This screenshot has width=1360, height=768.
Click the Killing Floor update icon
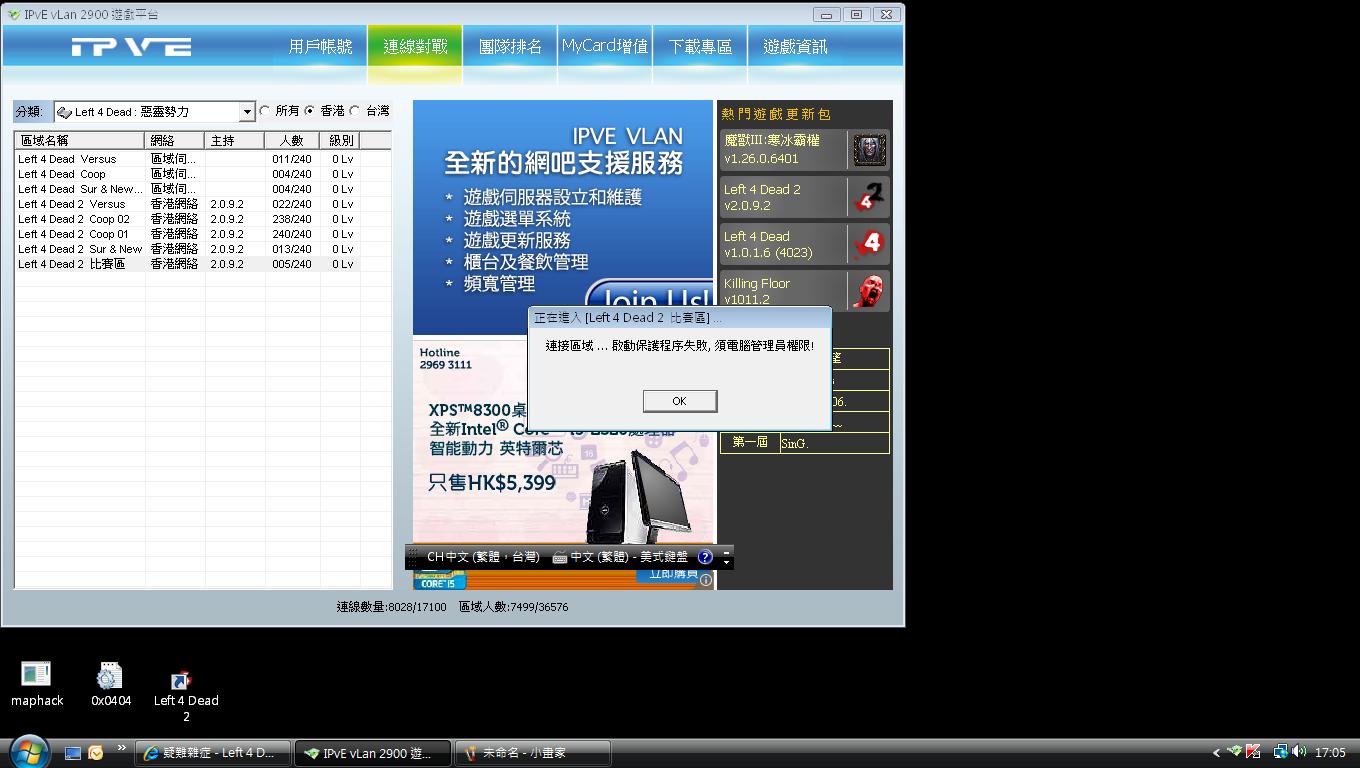[869, 291]
